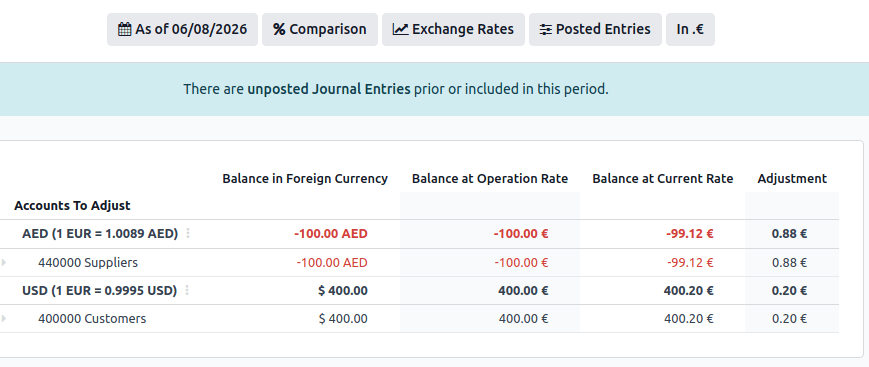
Task: Click the 440000 Suppliers account name
Action: tap(88, 262)
